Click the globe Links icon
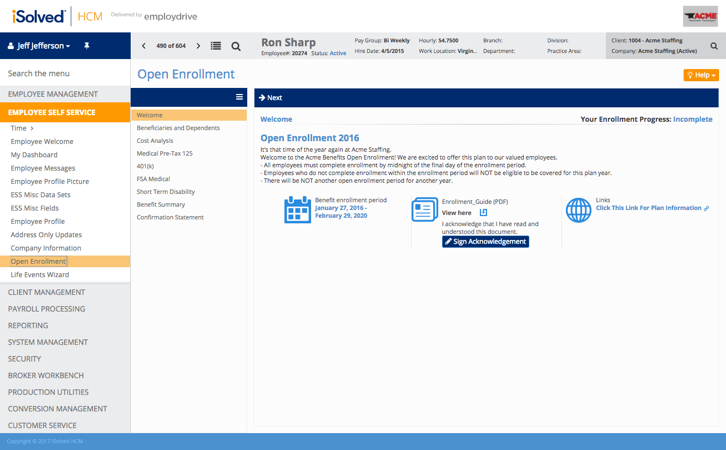 [x=578, y=209]
